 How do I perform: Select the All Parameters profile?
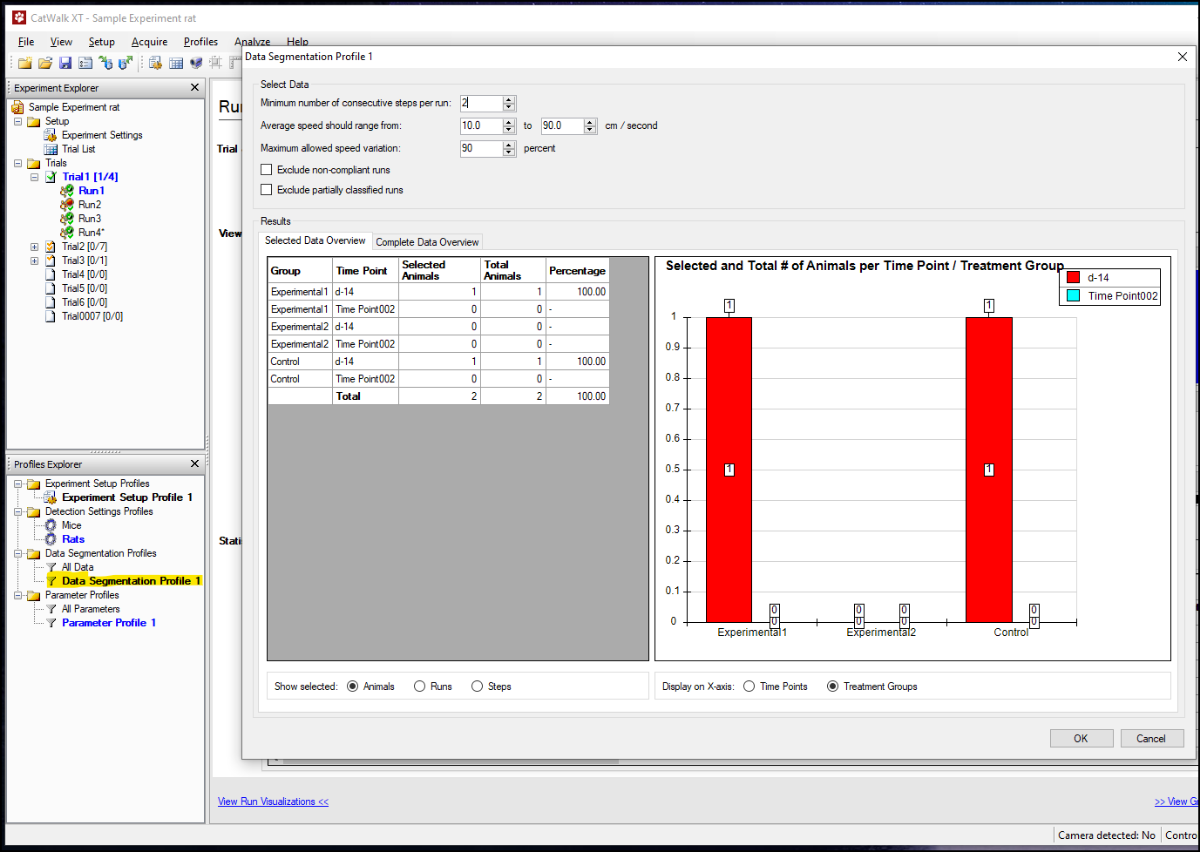coord(90,609)
